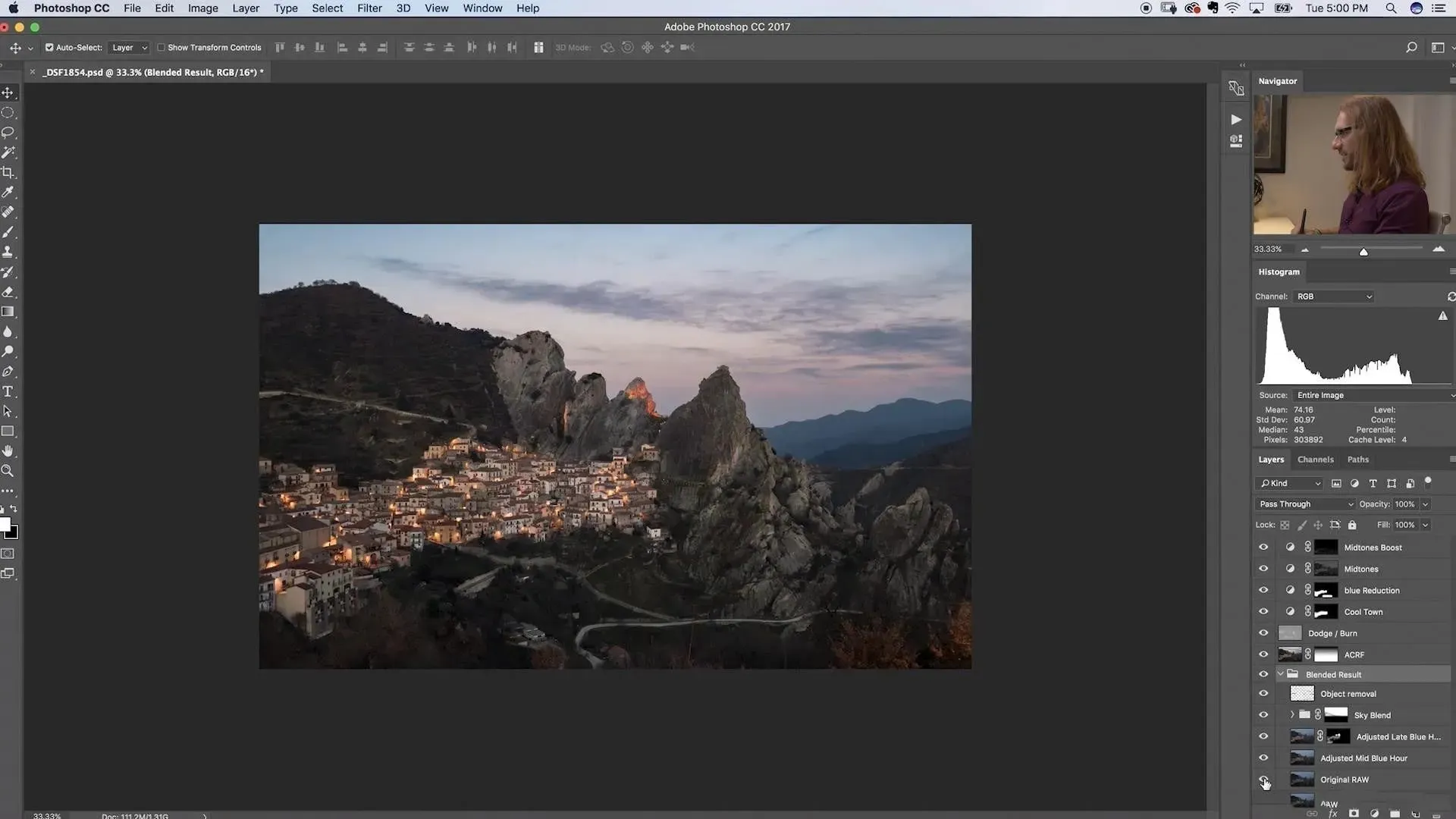Hide the Midtones Boost layer

(x=1263, y=547)
